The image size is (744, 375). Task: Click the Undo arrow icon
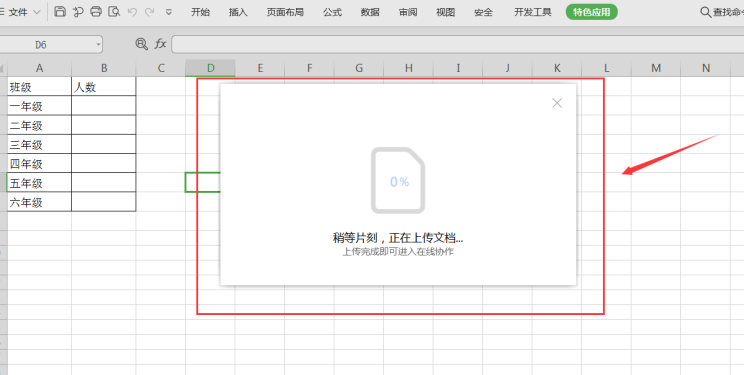pos(132,12)
